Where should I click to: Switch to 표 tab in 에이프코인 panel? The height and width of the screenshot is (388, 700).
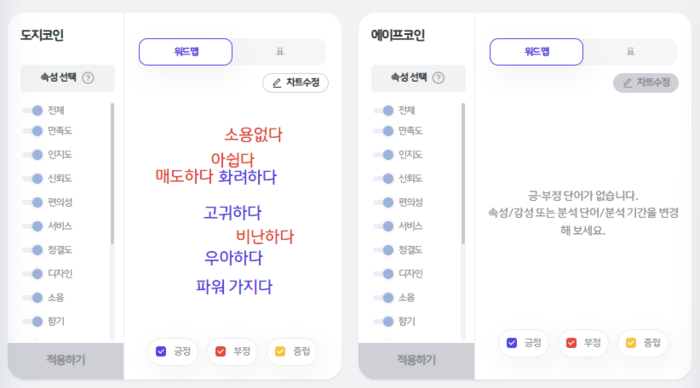click(630, 52)
